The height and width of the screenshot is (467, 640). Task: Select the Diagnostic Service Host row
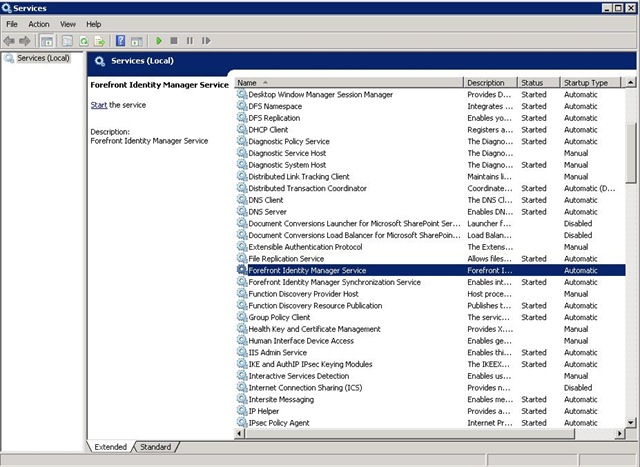430,153
